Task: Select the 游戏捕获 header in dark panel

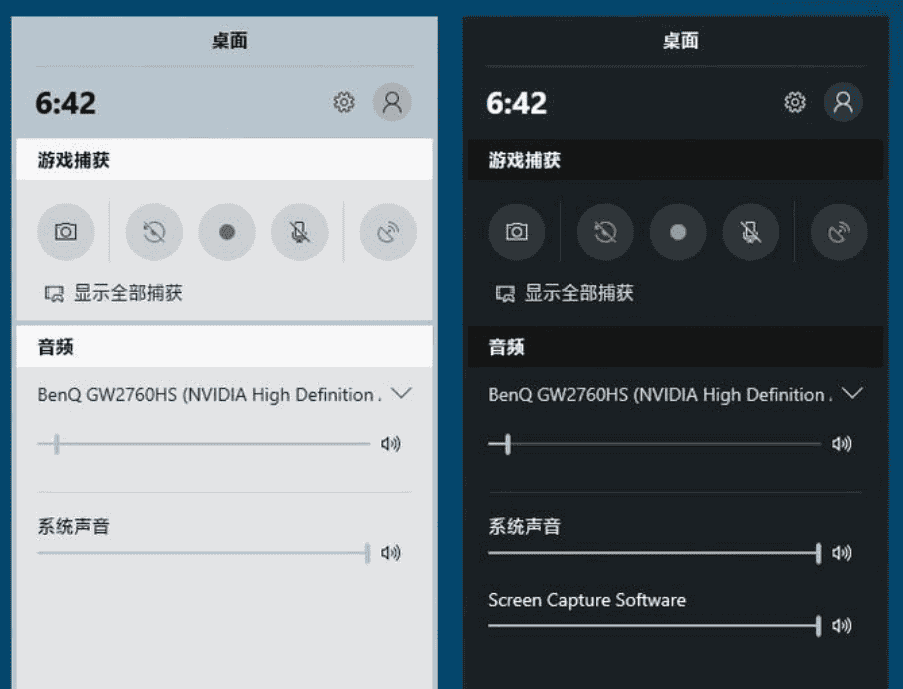Action: (525, 160)
